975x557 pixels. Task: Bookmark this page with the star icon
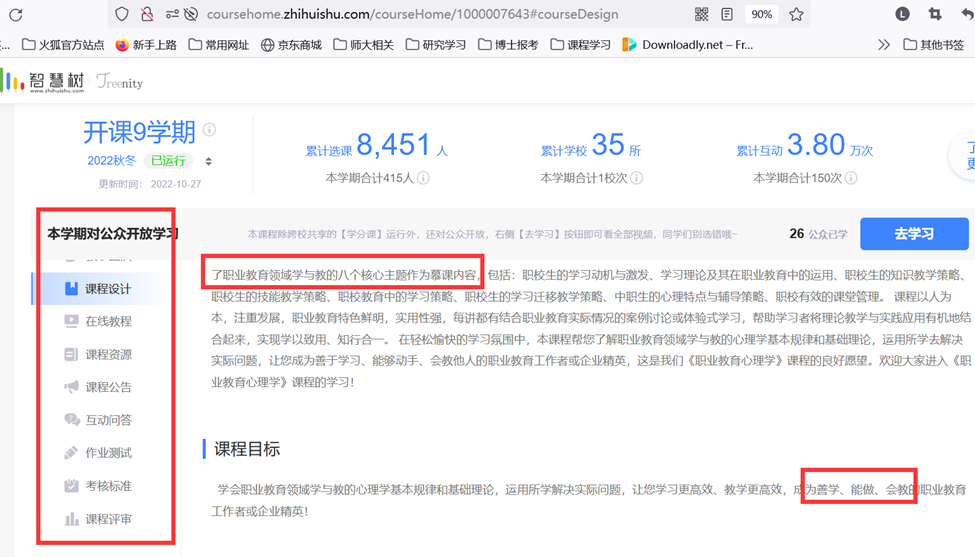tap(796, 14)
